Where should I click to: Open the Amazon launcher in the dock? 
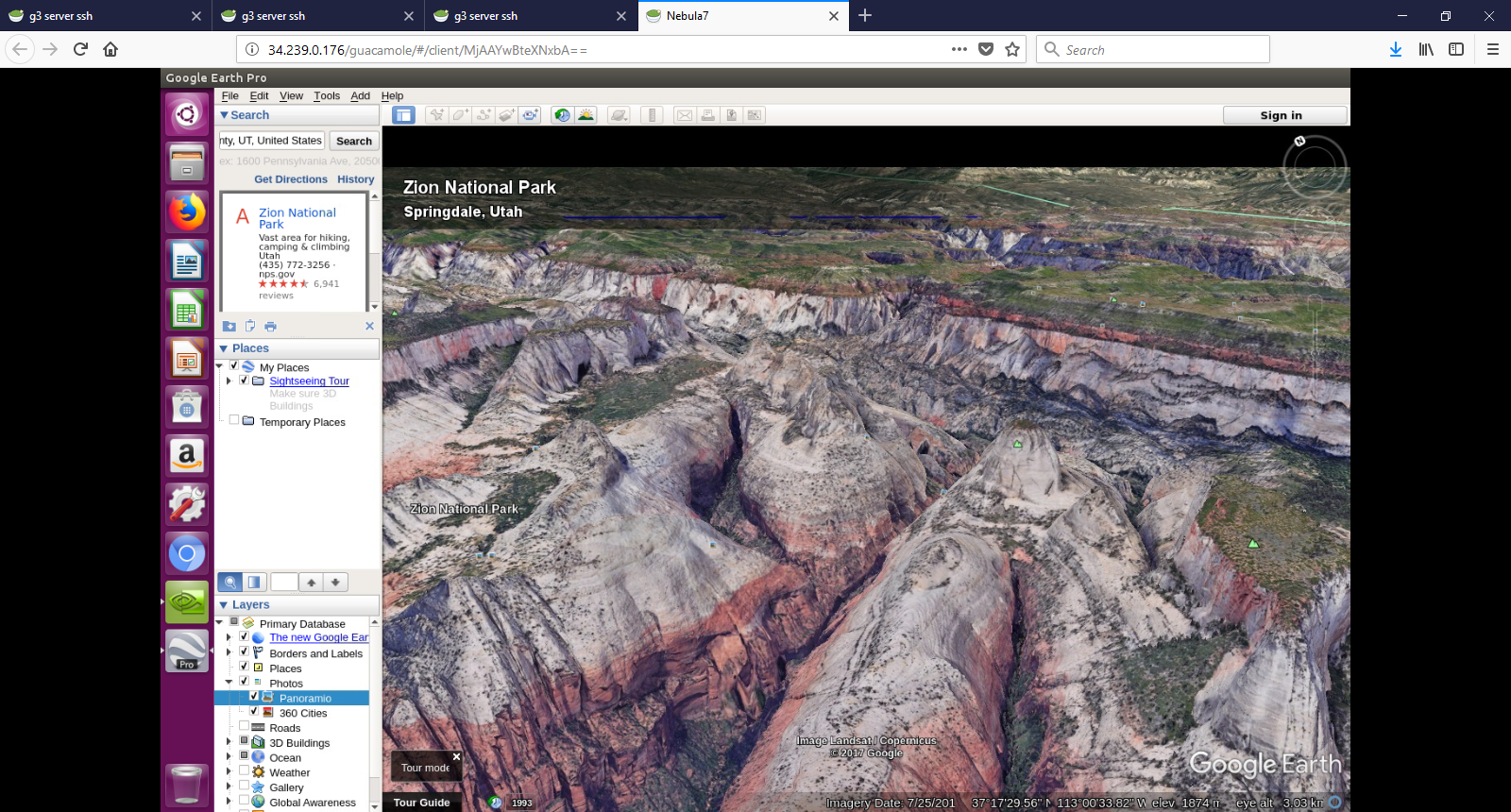click(187, 455)
